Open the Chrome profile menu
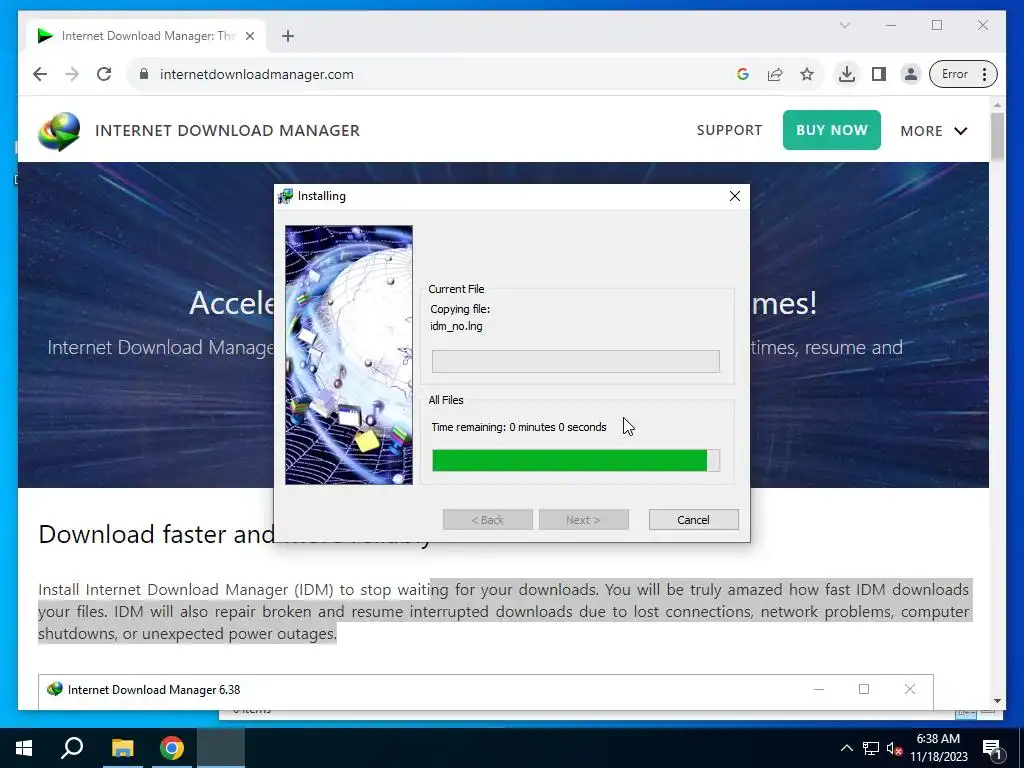This screenshot has height=768, width=1024. click(910, 74)
